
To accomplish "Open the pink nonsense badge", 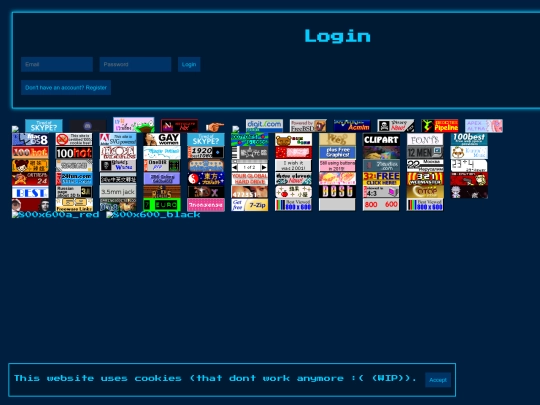I will 206,205.
